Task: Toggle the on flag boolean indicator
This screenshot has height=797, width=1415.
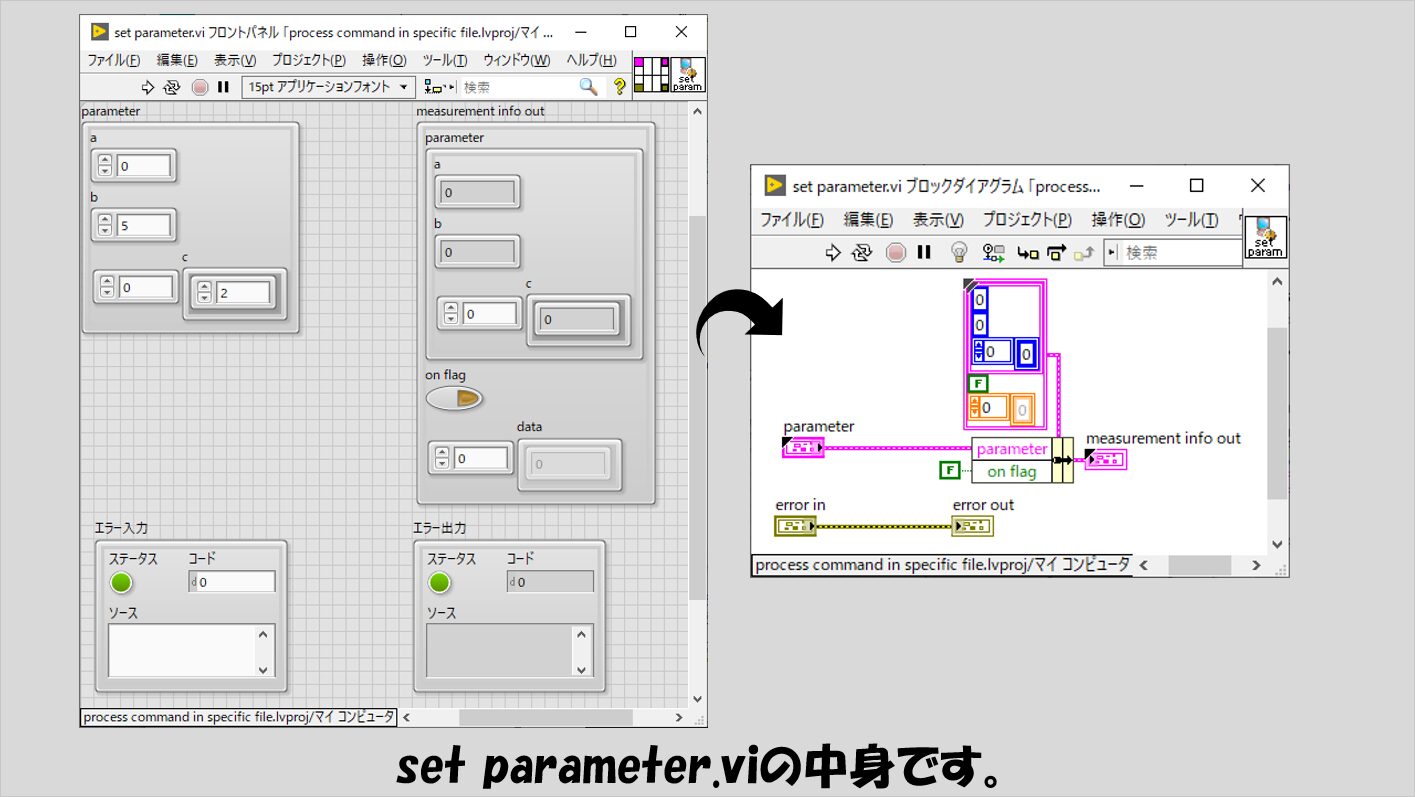Action: click(x=454, y=399)
